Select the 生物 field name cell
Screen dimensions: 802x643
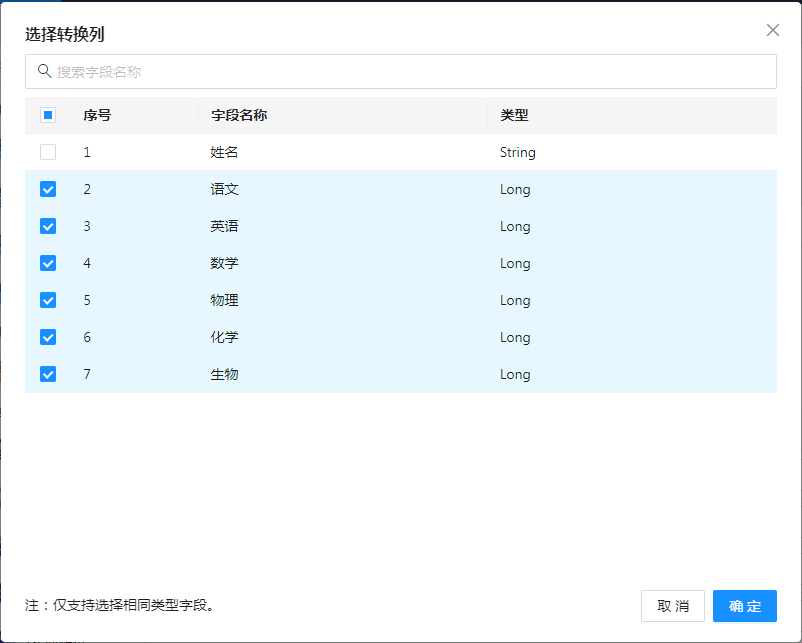coord(224,374)
